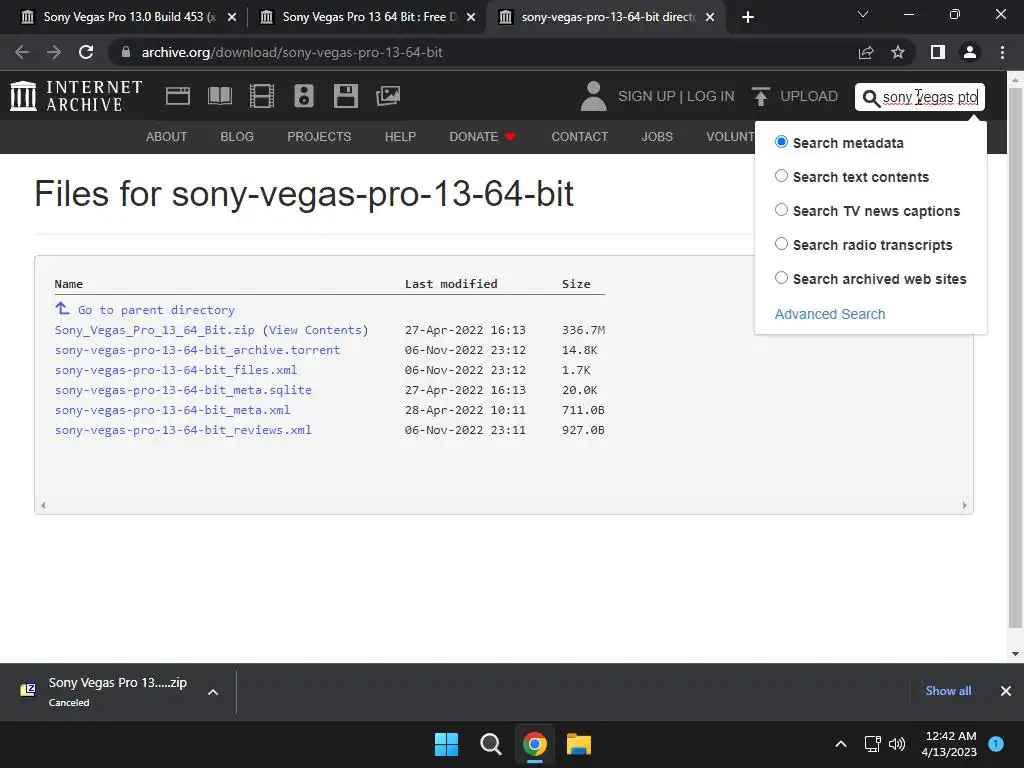Image resolution: width=1024 pixels, height=768 pixels.
Task: Click the browser forward arrow
Action: coord(54,52)
